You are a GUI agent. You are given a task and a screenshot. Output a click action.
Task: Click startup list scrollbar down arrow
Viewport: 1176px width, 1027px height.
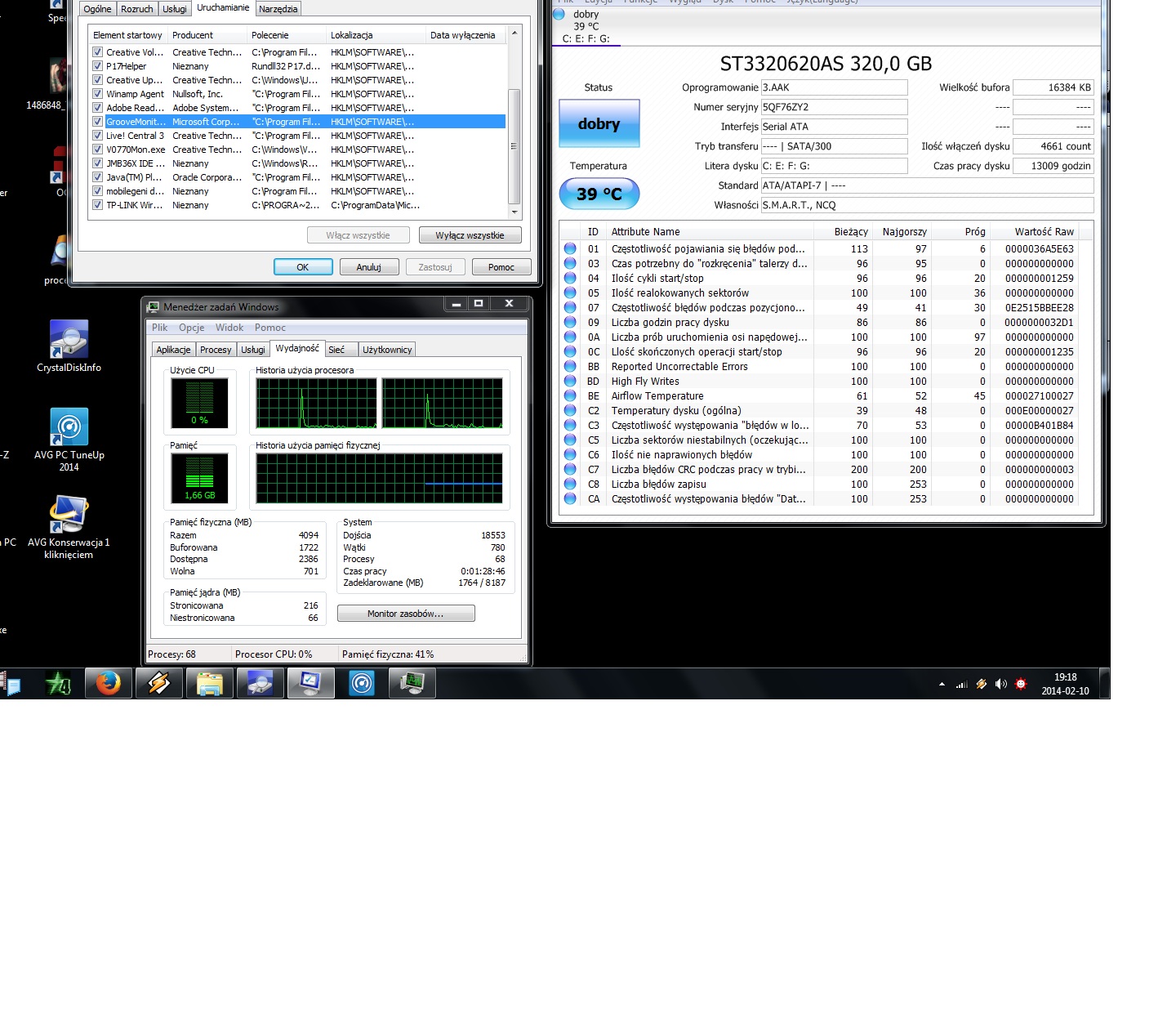514,212
